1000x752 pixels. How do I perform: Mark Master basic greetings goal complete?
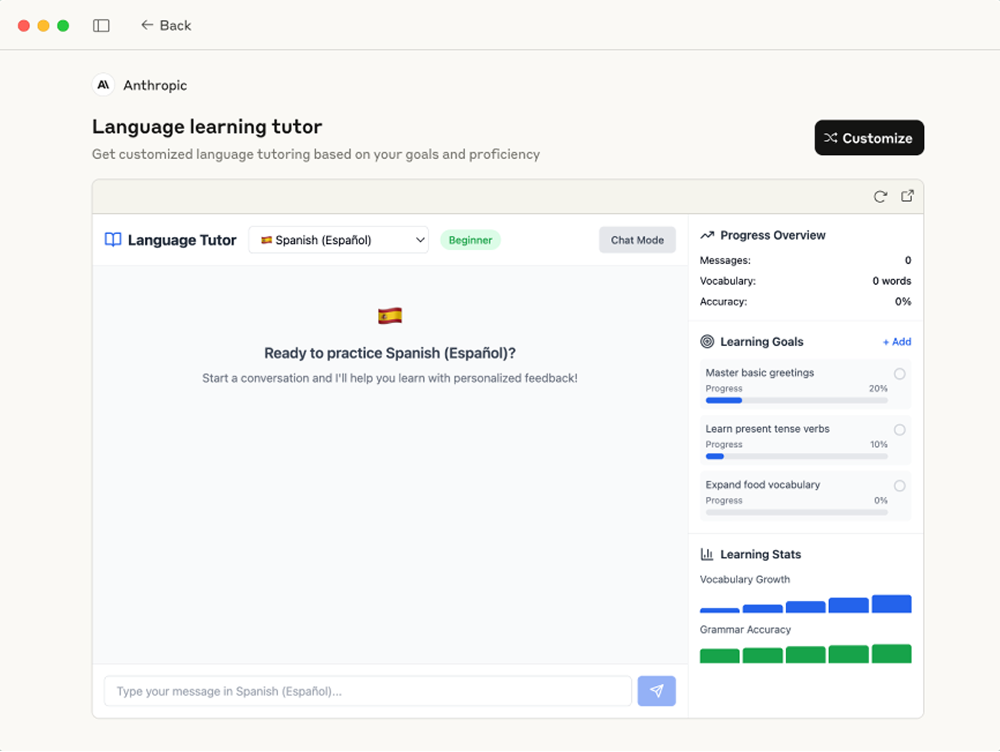899,374
